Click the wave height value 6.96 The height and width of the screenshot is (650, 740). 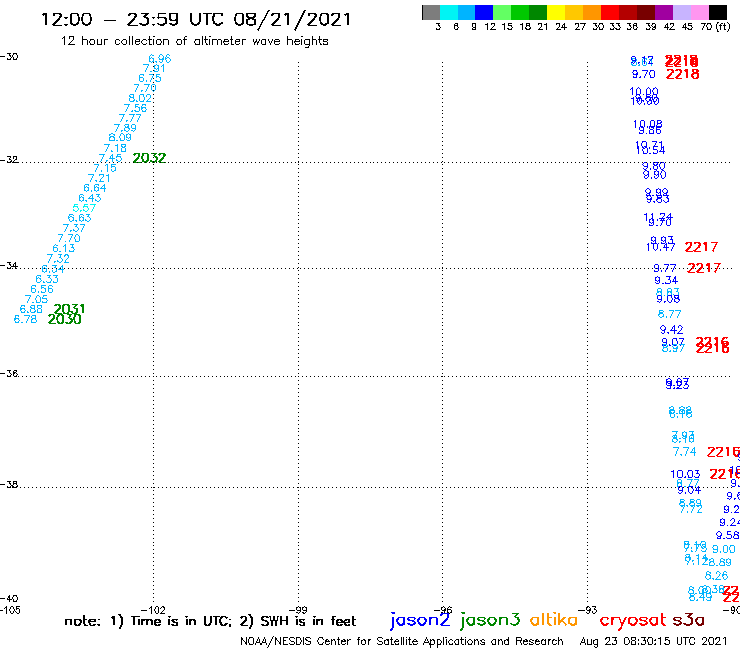tap(160, 59)
